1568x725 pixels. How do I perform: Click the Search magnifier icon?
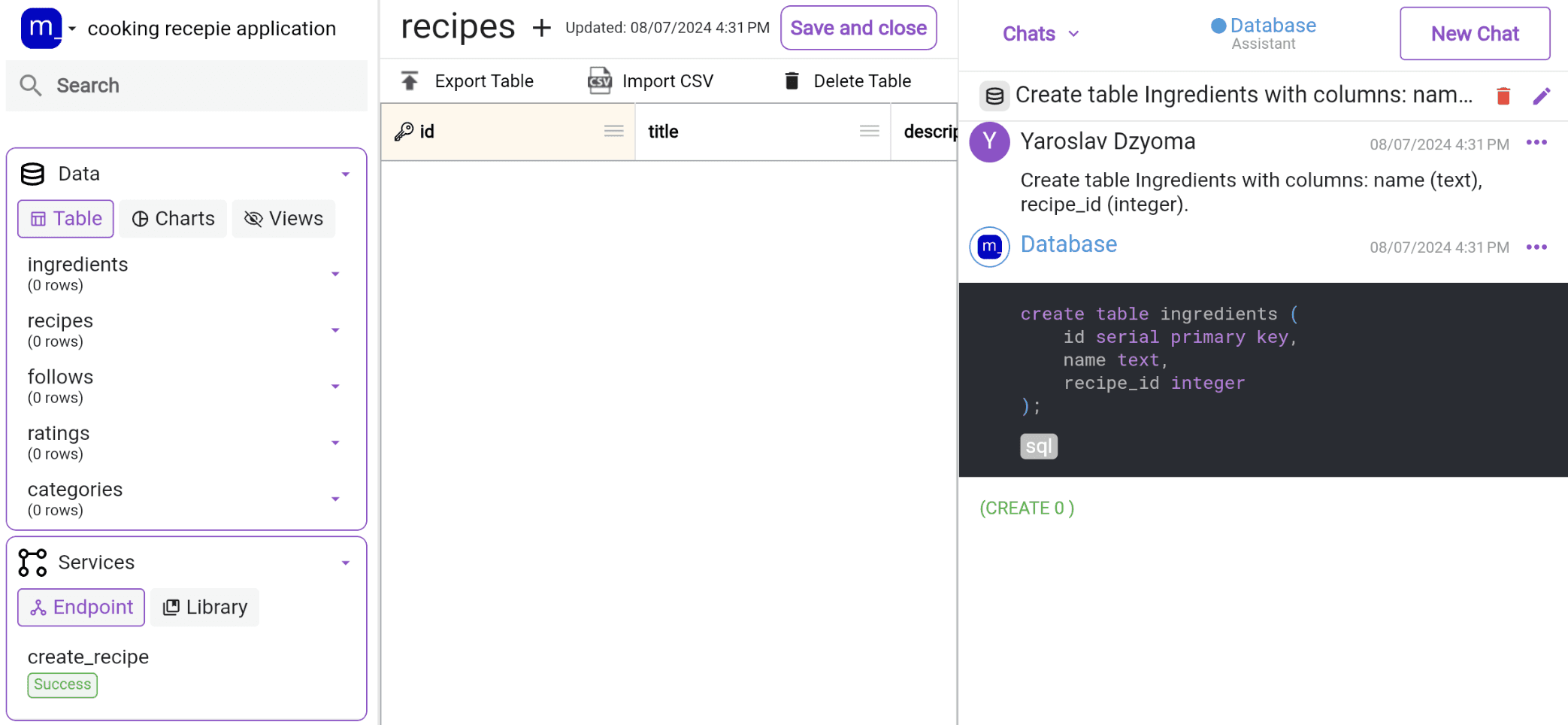(x=31, y=85)
